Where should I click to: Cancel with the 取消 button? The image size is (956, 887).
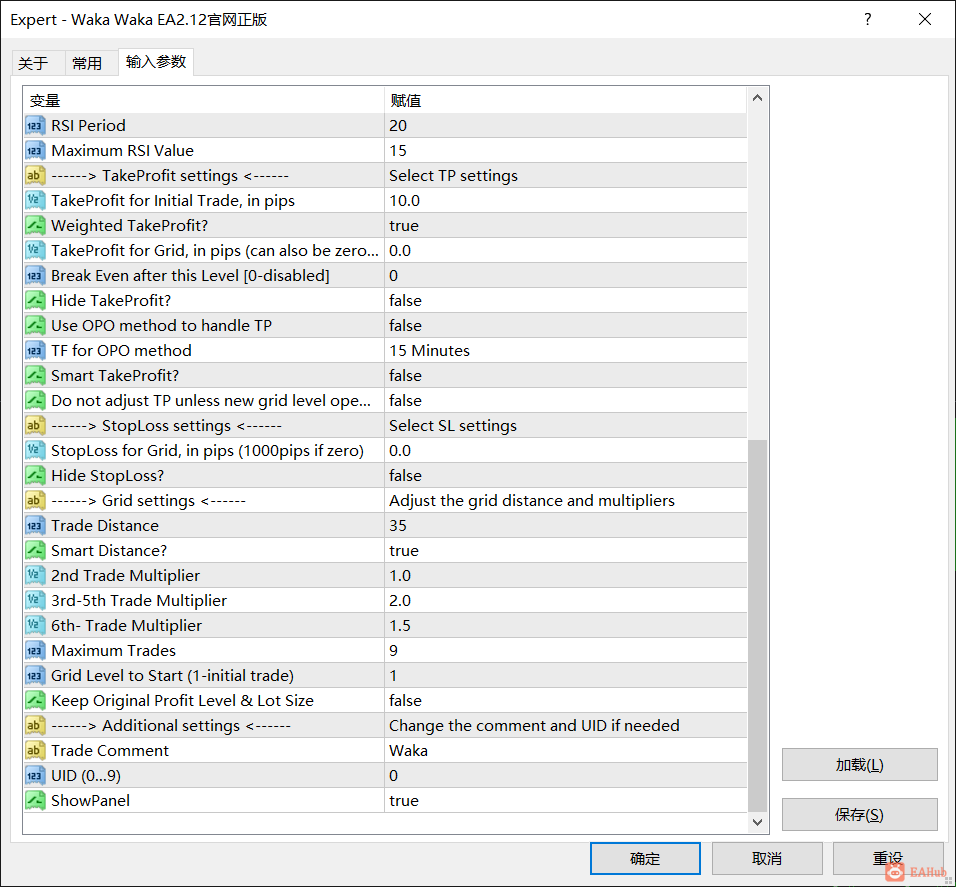point(767,858)
